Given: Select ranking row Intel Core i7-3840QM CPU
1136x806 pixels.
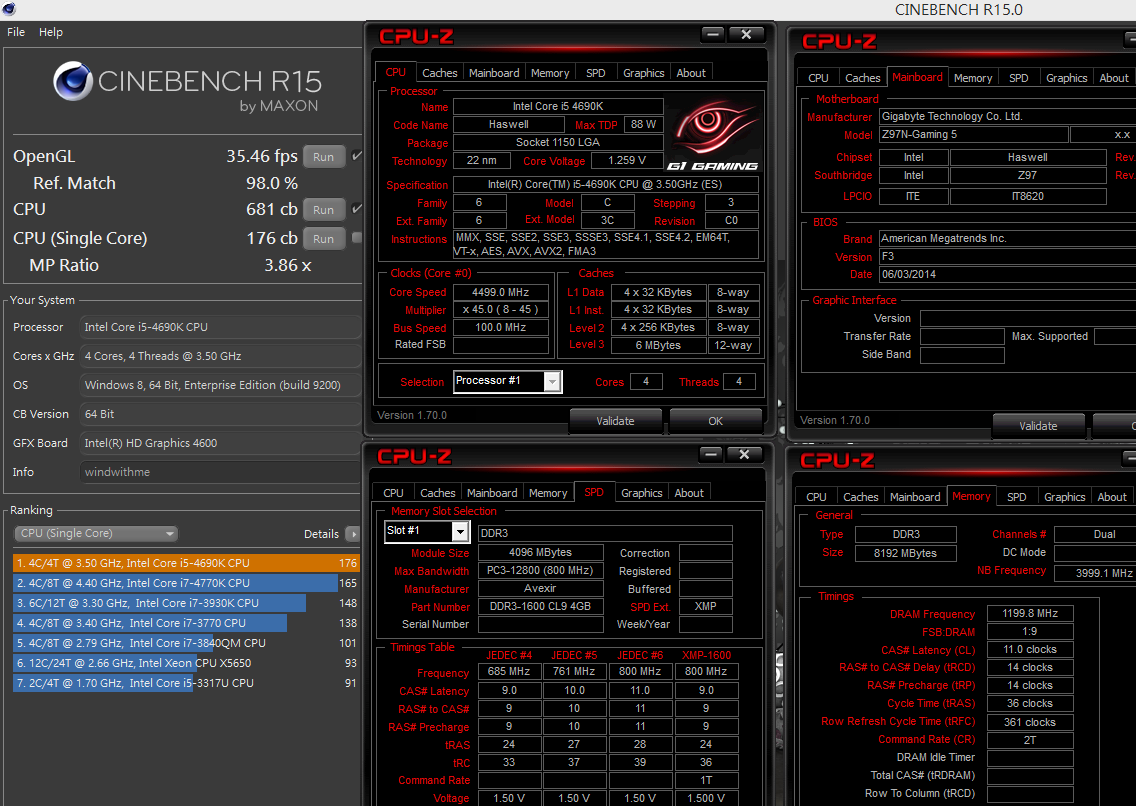Looking at the screenshot, I should click(186, 642).
